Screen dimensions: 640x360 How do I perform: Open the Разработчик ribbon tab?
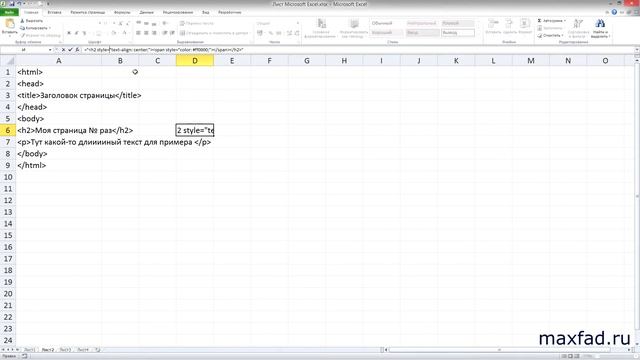230,12
